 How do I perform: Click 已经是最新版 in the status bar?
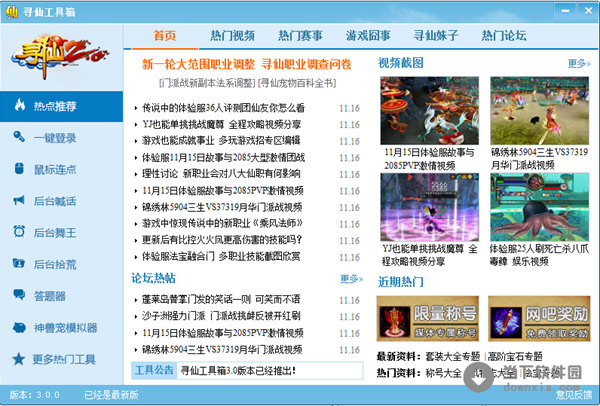point(111,395)
